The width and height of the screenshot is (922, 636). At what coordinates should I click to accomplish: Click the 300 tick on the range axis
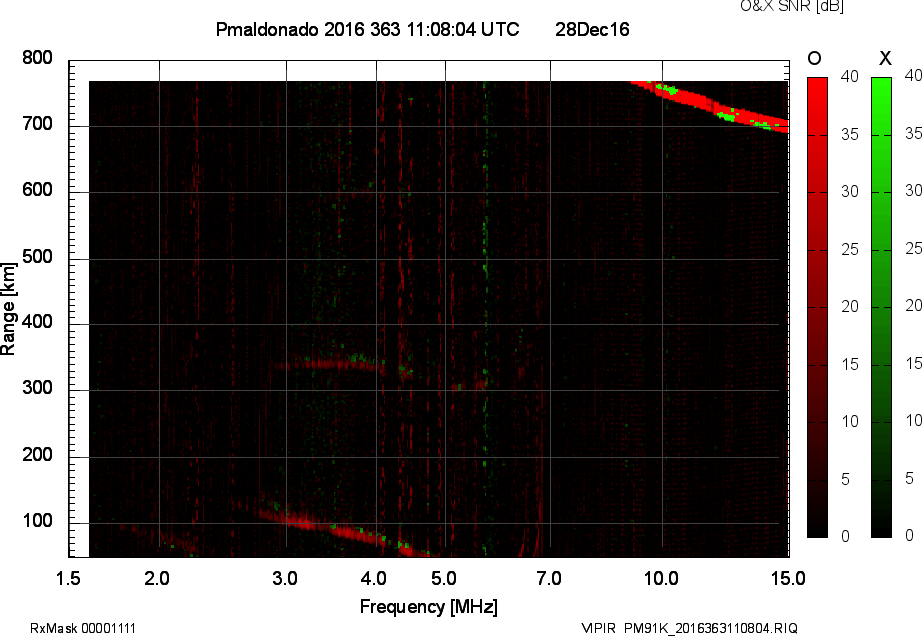coord(37,388)
